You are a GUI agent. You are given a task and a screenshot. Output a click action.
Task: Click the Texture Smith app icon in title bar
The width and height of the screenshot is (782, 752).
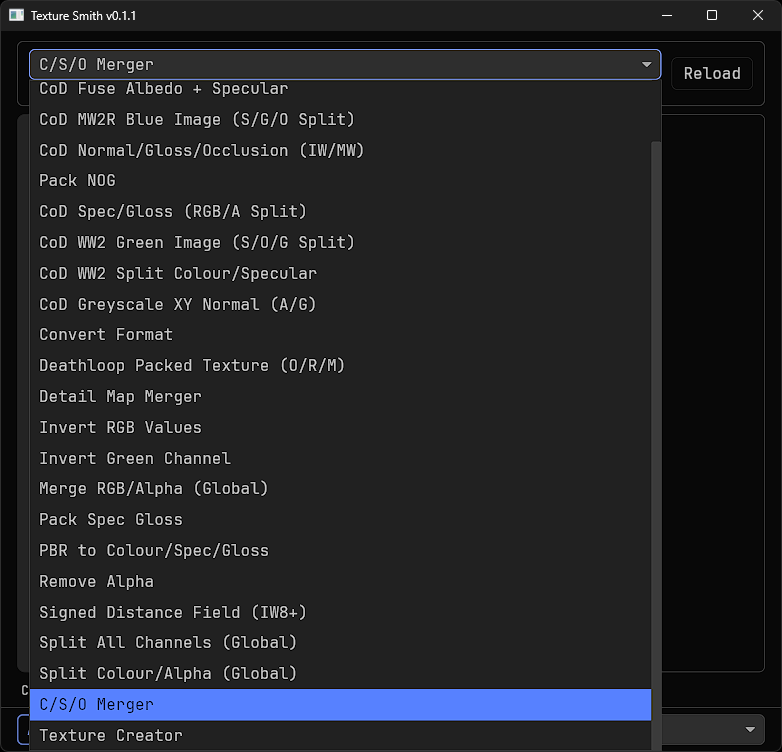[16, 15]
